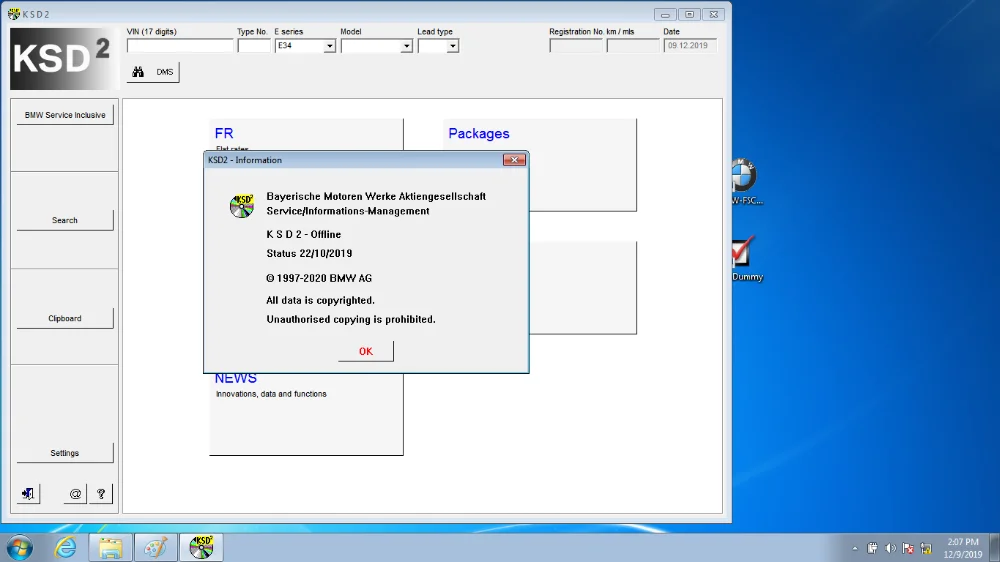Open the Windows Start menu

click(x=20, y=548)
